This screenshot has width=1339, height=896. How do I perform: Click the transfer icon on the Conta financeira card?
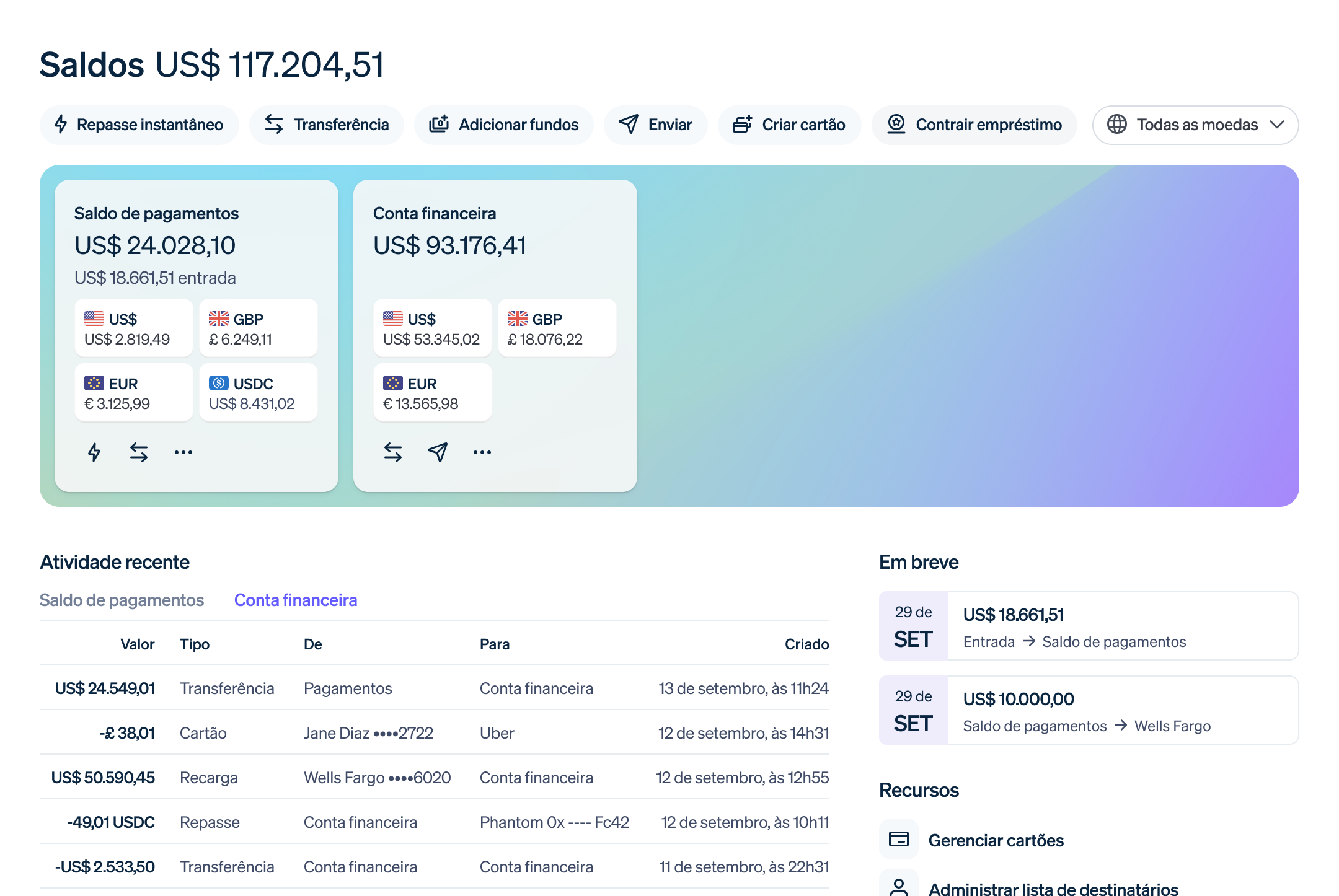[392, 452]
